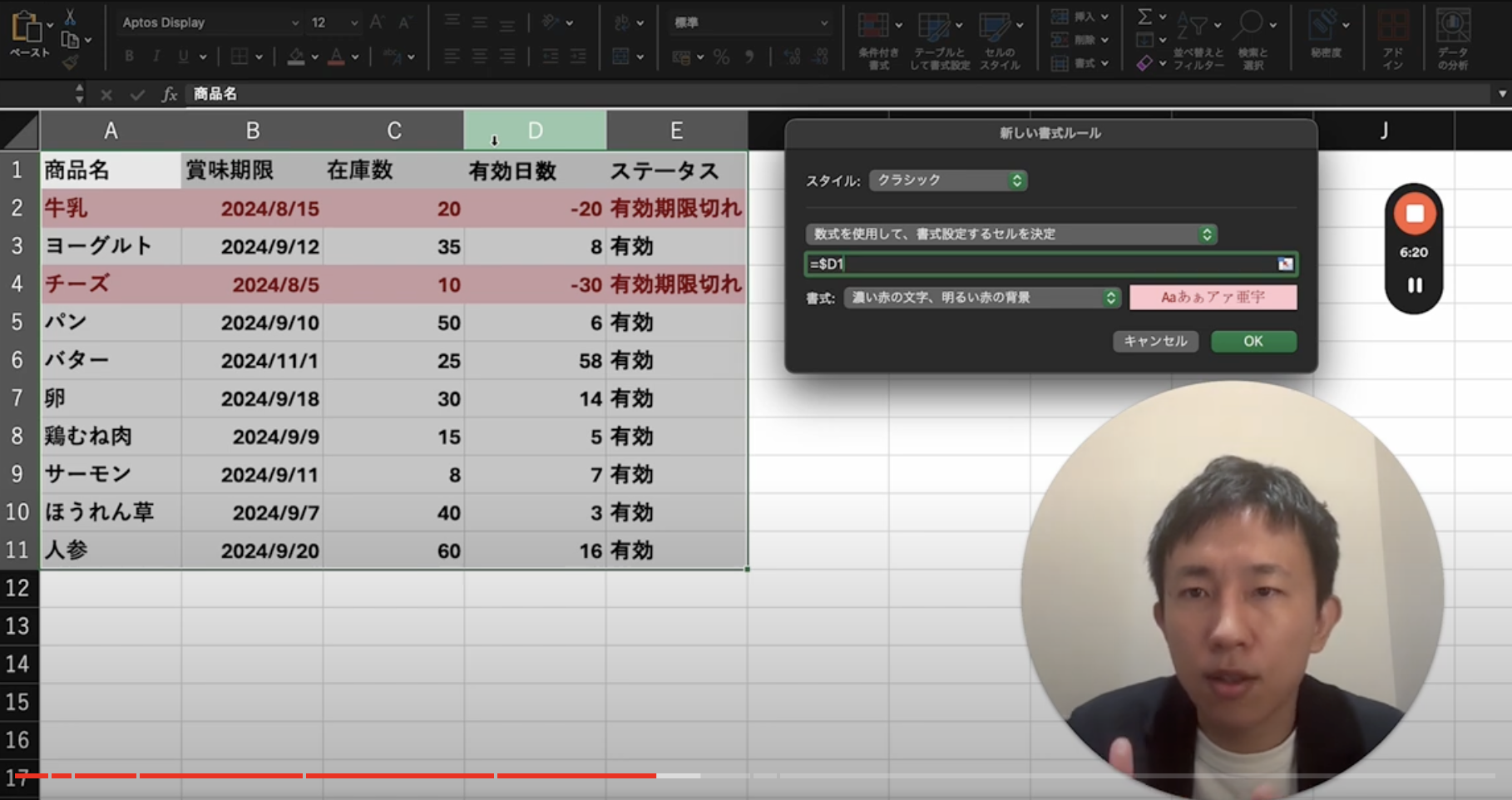Click the OK button in the dialog
Viewport: 1512px width, 800px height.
[1253, 342]
